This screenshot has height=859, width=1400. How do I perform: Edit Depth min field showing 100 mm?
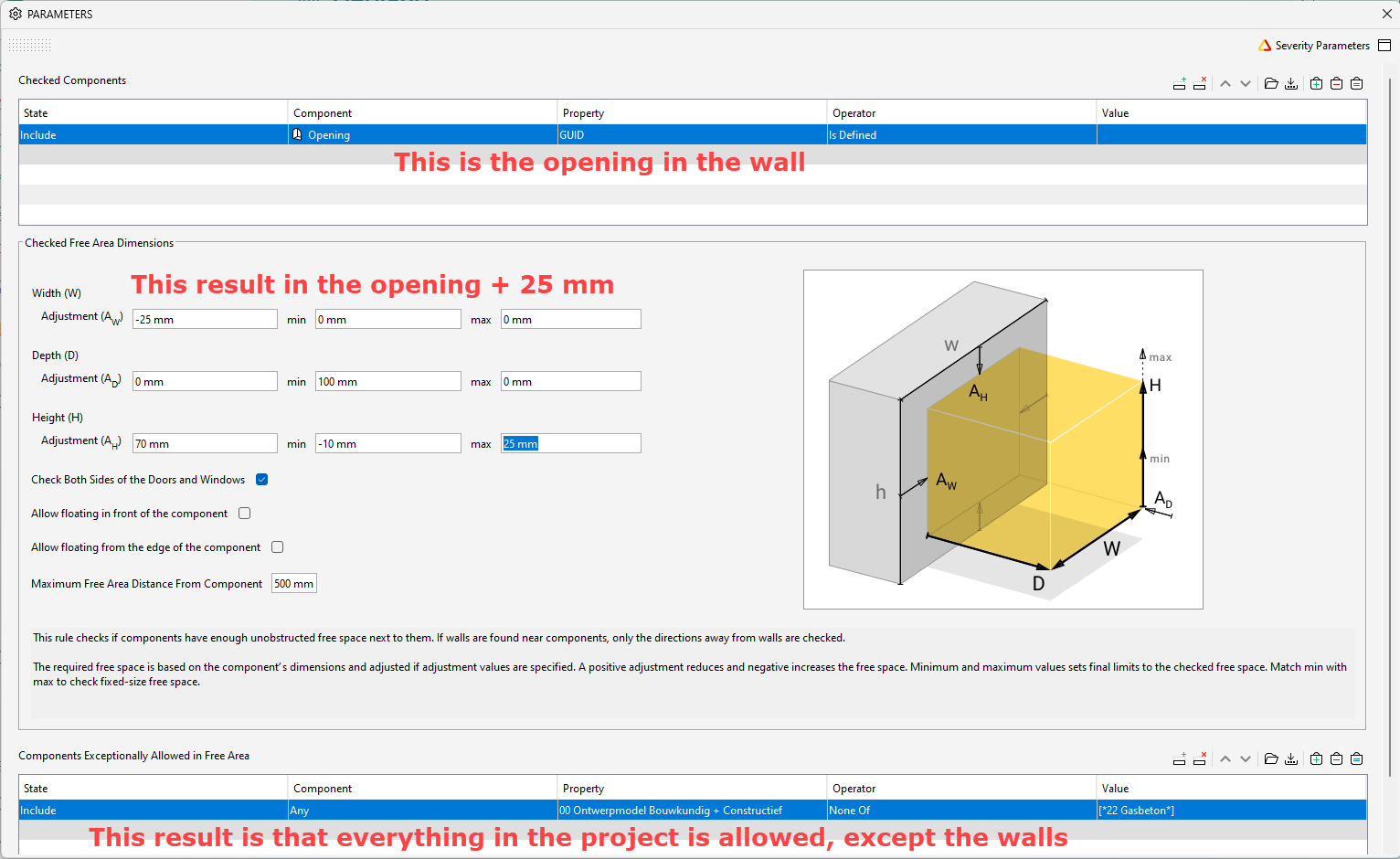pyautogui.click(x=388, y=381)
